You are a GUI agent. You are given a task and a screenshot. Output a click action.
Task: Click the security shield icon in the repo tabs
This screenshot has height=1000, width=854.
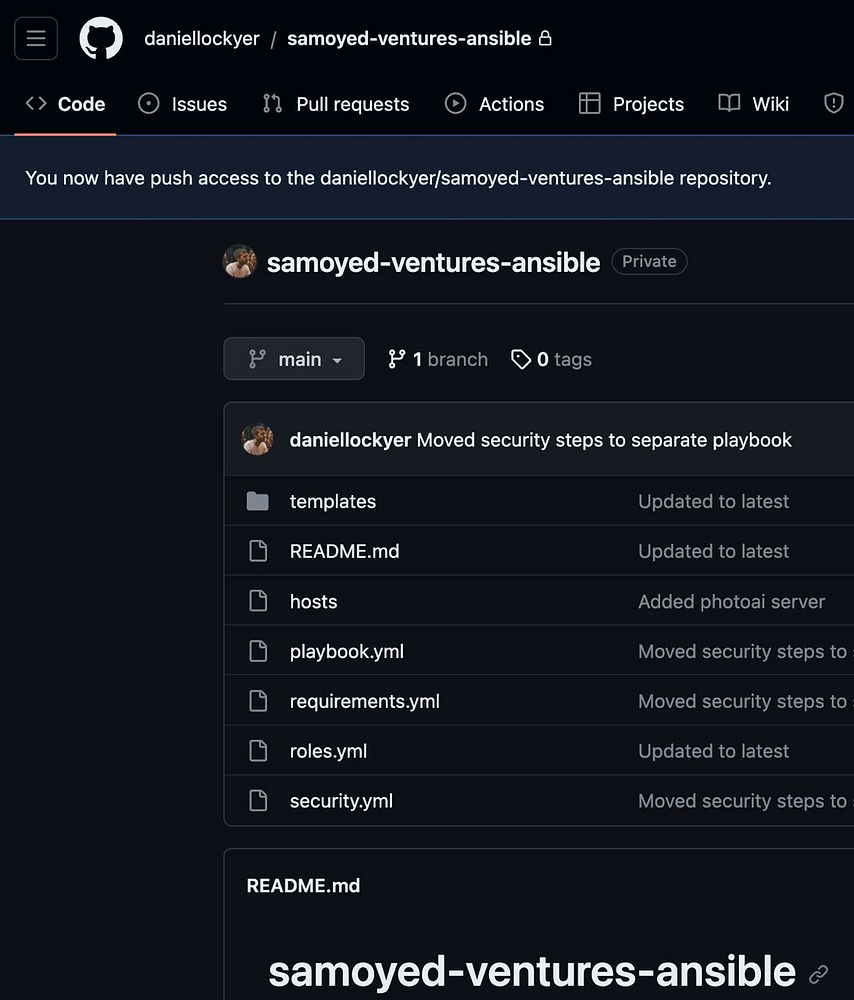(833, 104)
